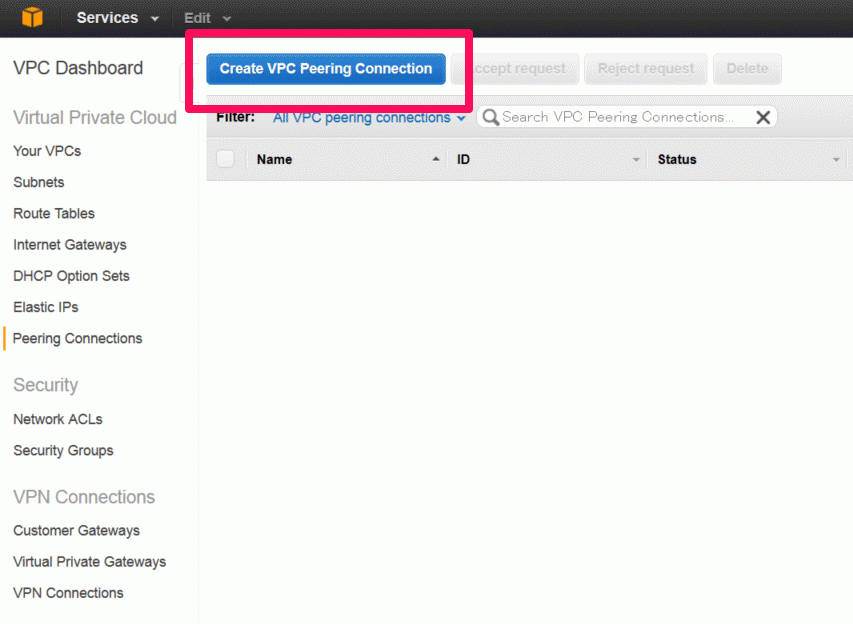853x624 pixels.
Task: Clear the search field with the X icon
Action: click(x=763, y=117)
